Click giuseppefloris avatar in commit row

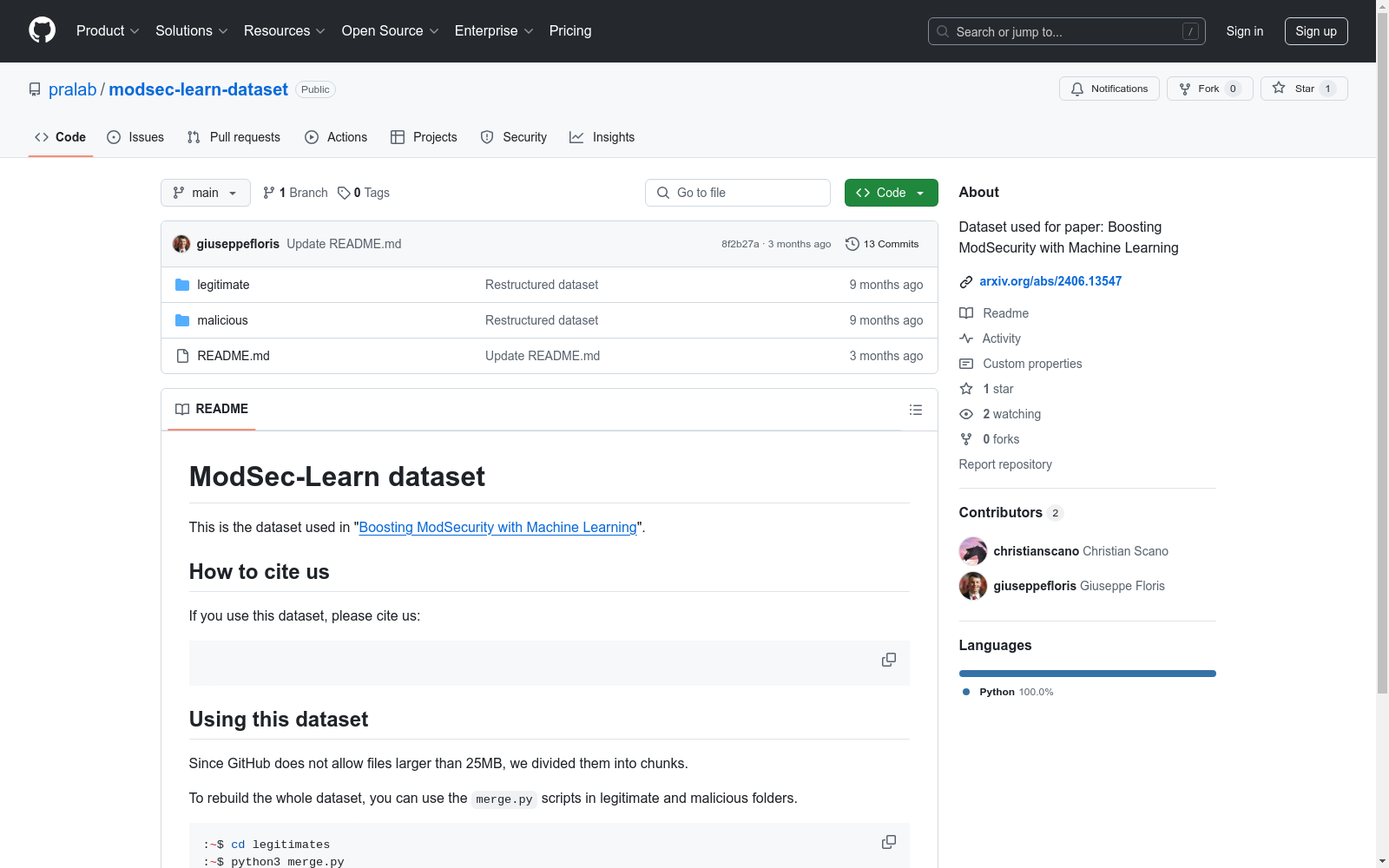[x=181, y=244]
